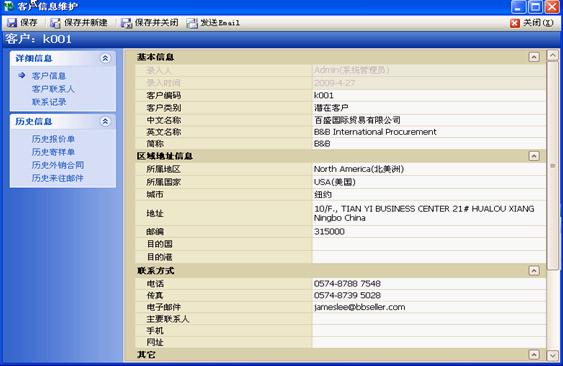This screenshot has height=366, width=563.
Task: Click the app icon in title bar
Action: click(x=8, y=6)
